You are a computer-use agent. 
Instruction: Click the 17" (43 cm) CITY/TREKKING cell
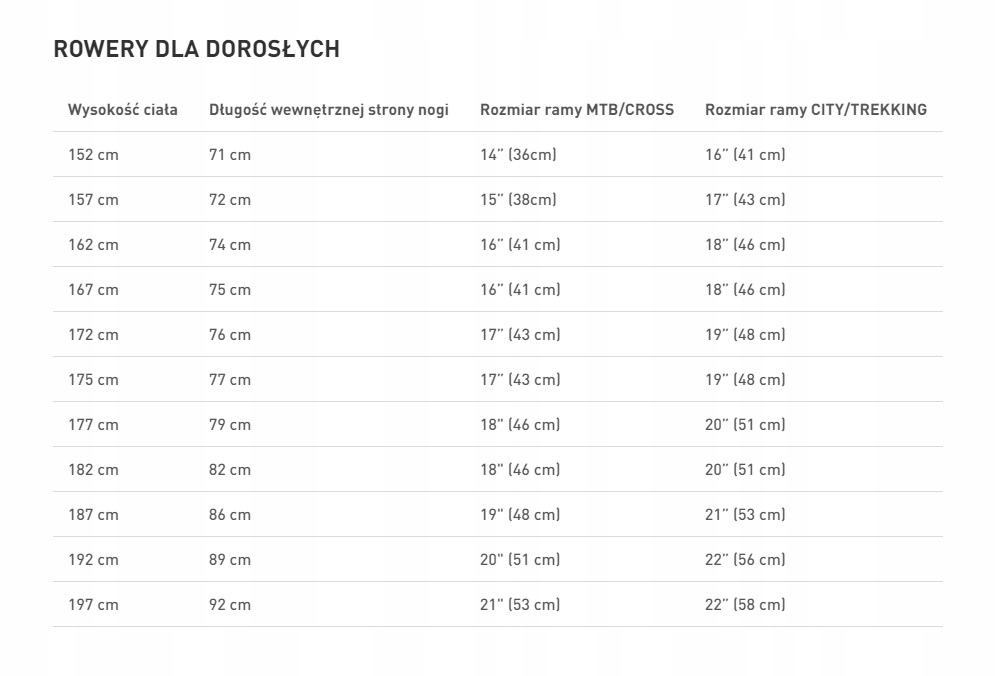pos(745,200)
